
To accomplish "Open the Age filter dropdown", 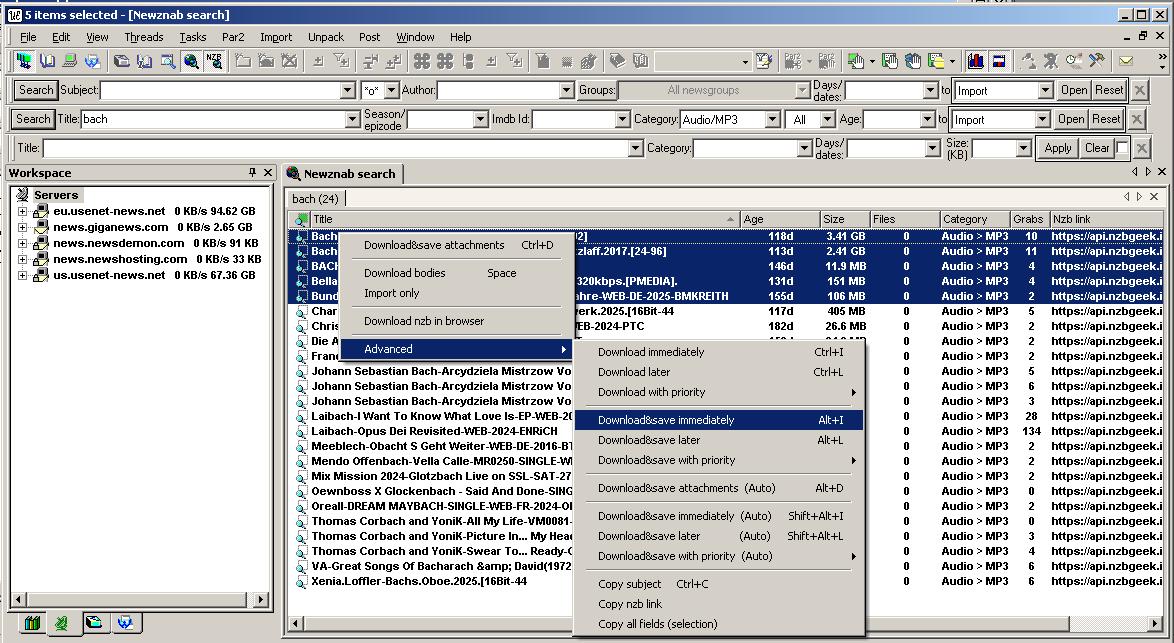I will pyautogui.click(x=926, y=119).
